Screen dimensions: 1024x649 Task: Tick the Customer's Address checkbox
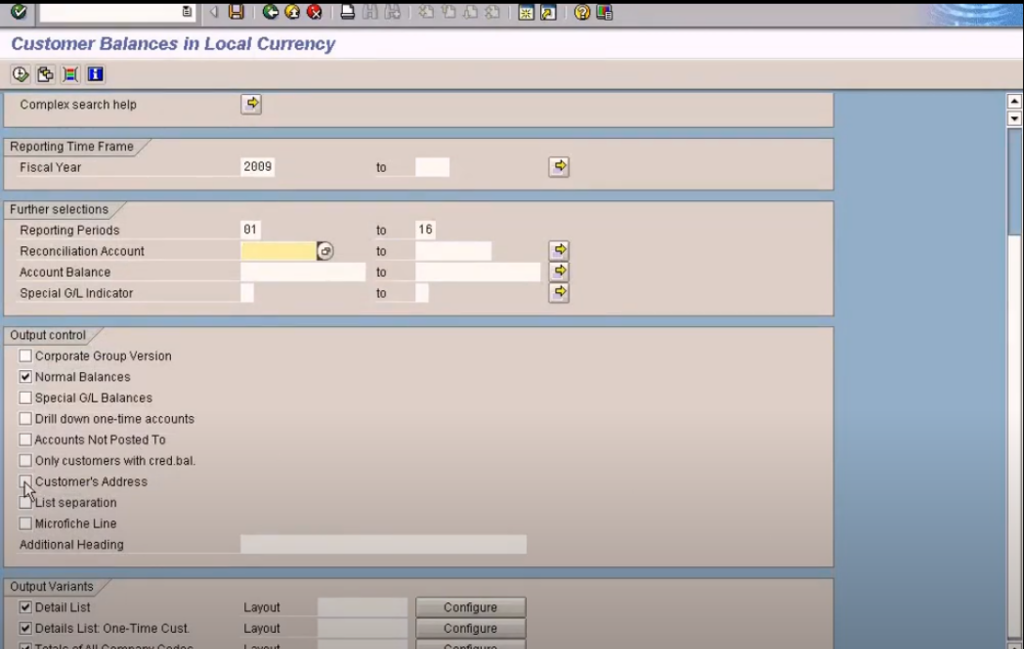click(25, 481)
